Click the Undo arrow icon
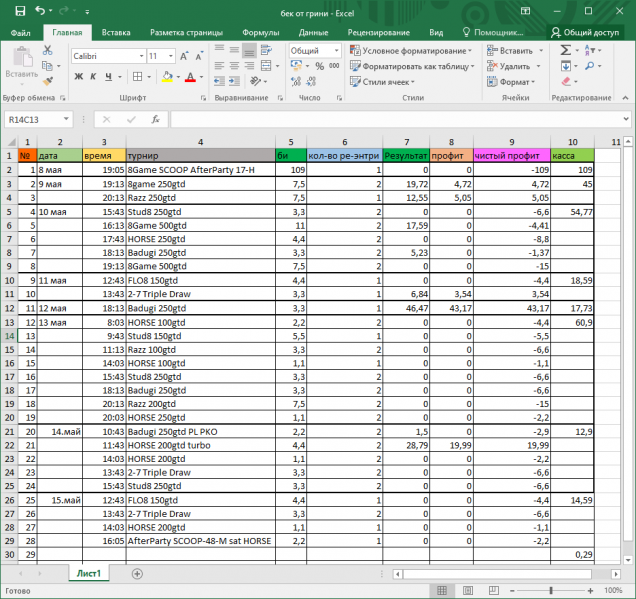636x599 pixels. point(40,11)
